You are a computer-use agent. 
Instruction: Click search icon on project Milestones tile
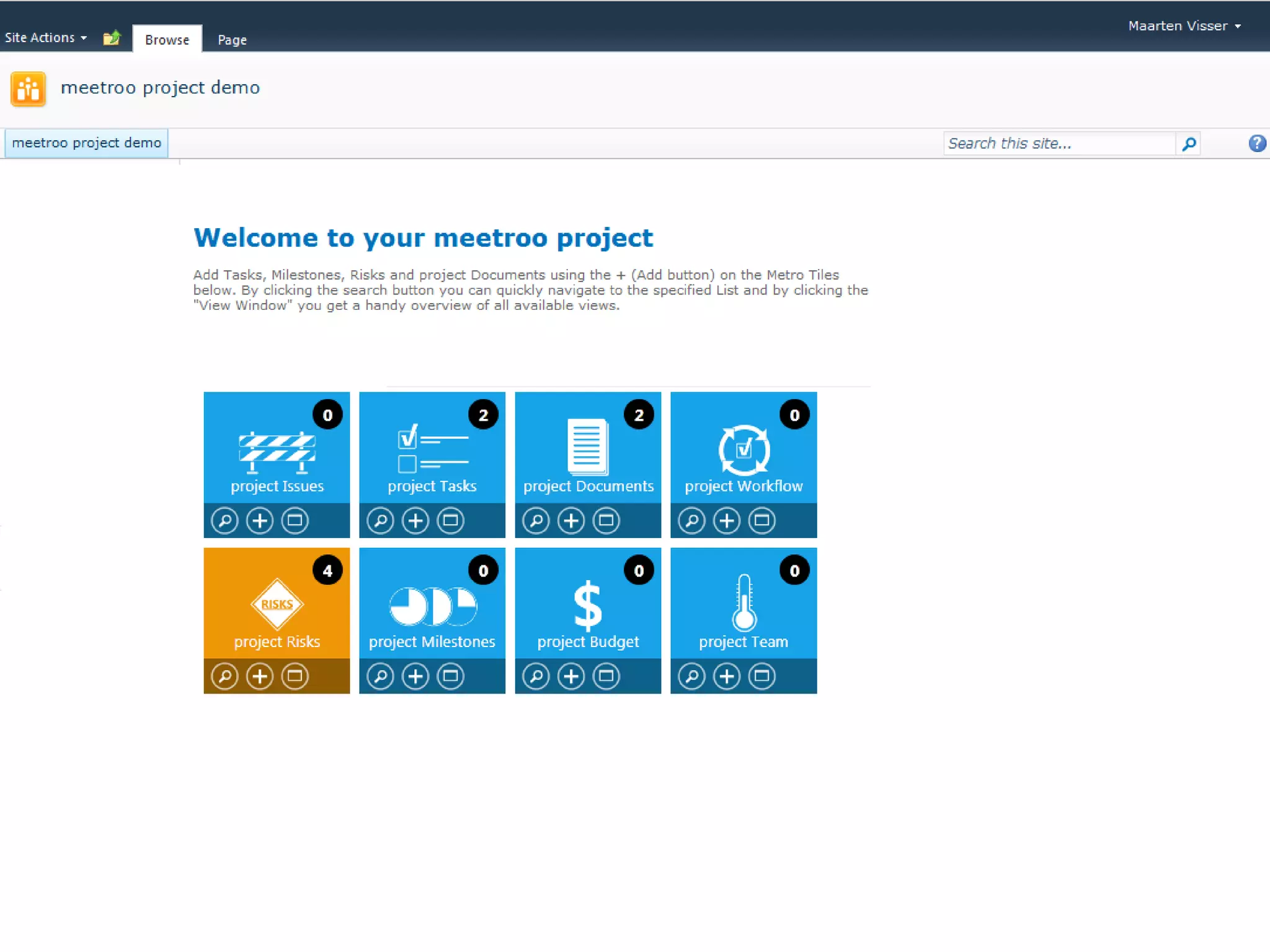[380, 676]
